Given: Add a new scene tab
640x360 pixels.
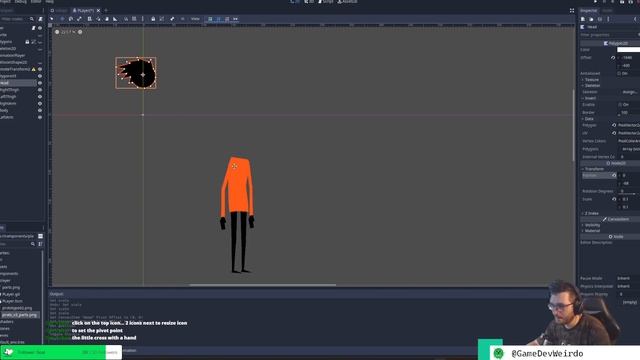Looking at the screenshot, I should click(106, 10).
